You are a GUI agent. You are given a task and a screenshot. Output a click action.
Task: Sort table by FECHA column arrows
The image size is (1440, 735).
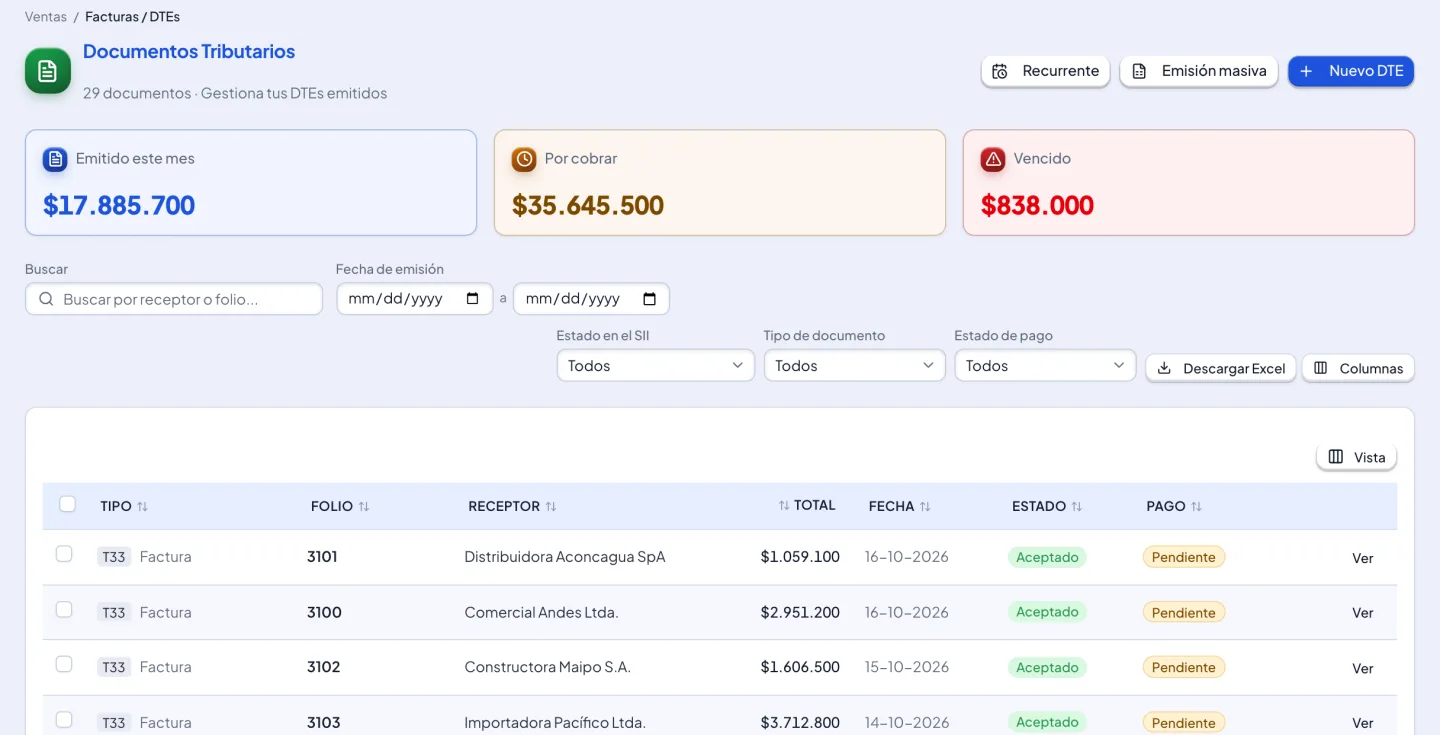[925, 507]
